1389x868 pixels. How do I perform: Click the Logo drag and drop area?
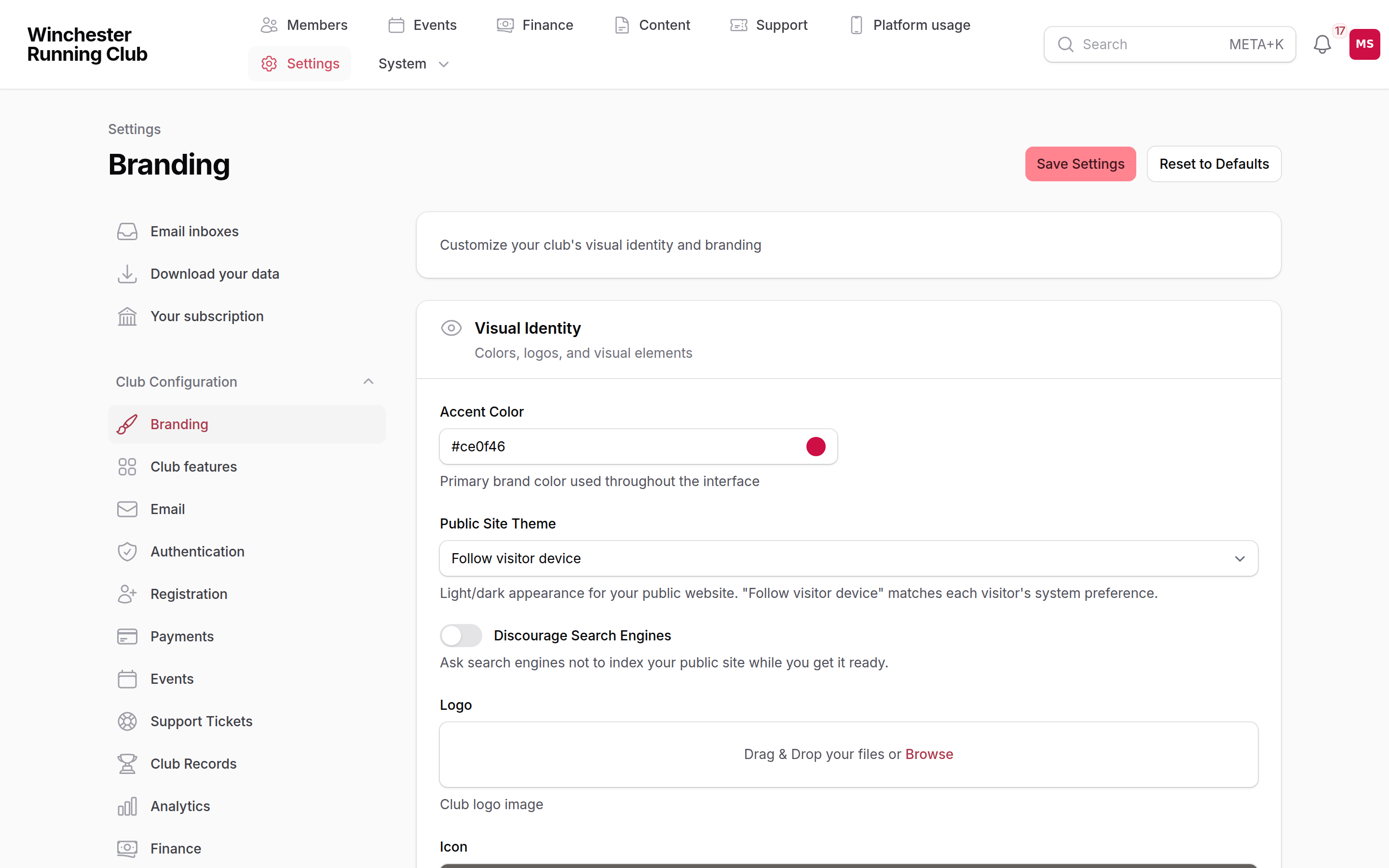[848, 754]
